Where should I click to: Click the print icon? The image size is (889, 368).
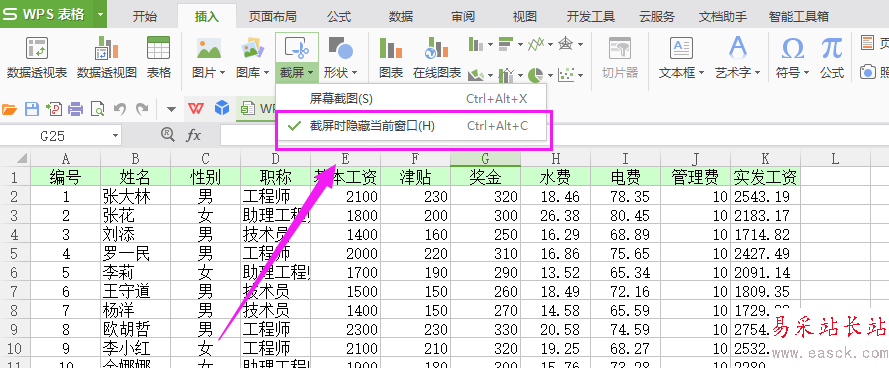76,108
